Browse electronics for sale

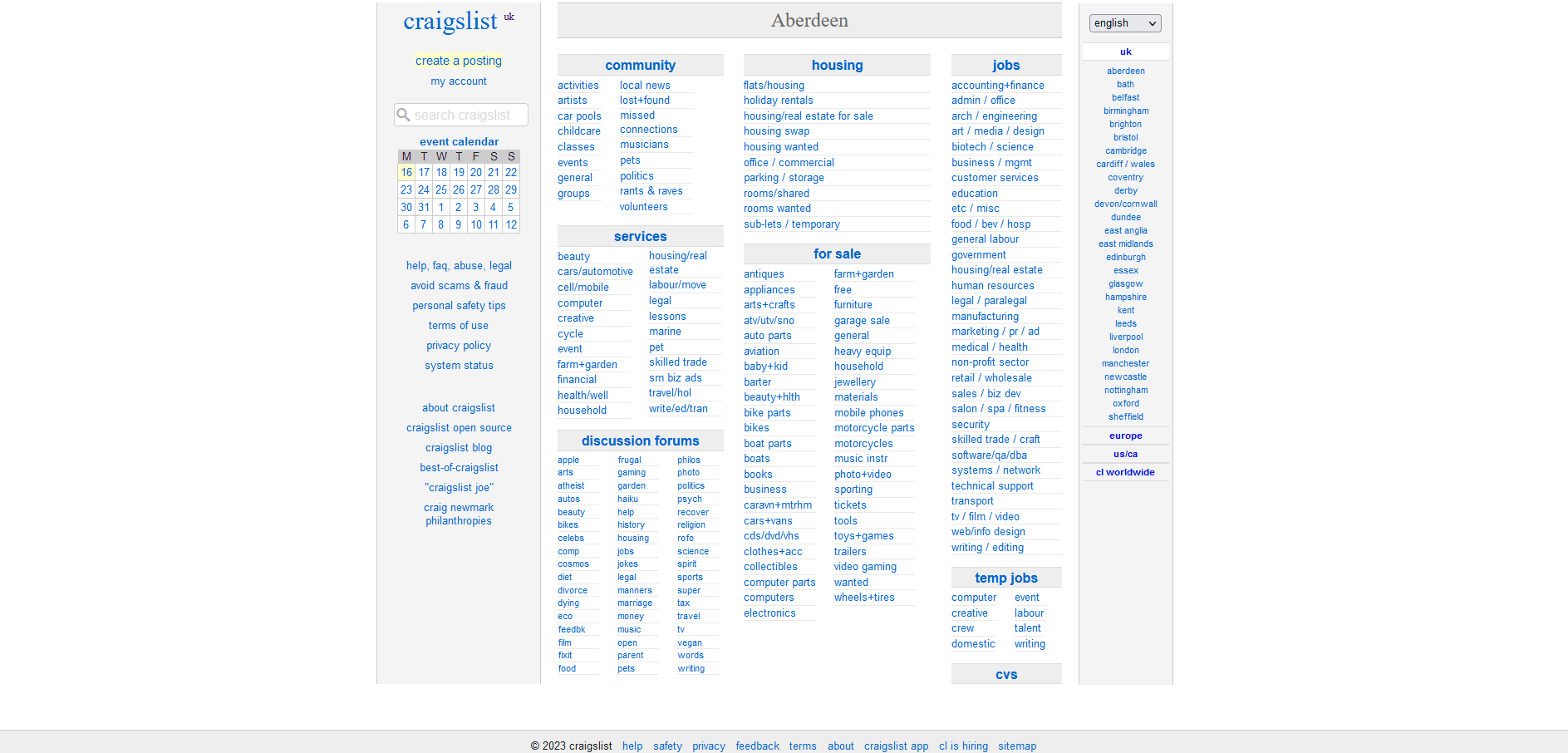click(769, 613)
